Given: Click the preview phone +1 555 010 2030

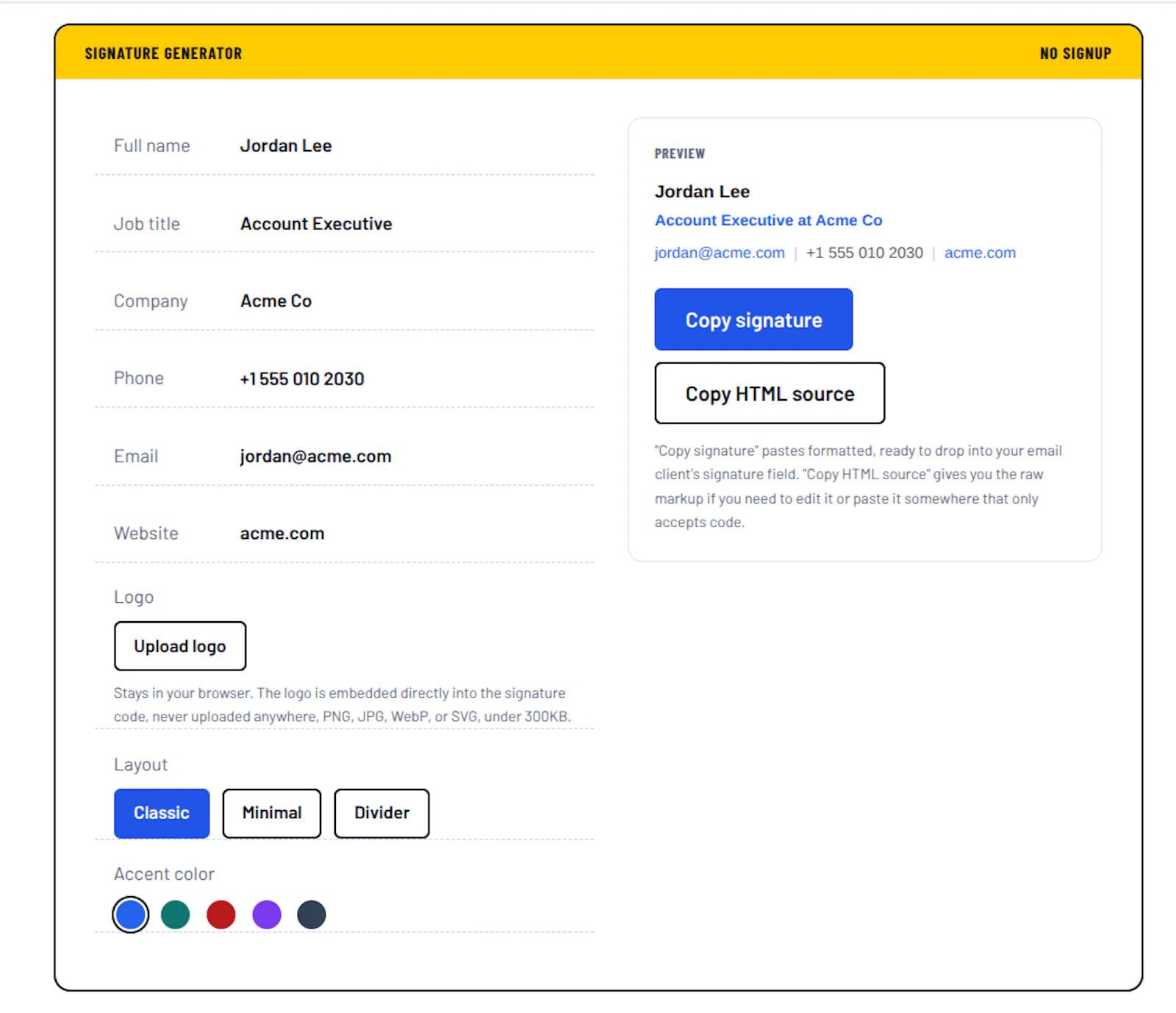Looking at the screenshot, I should click(864, 253).
